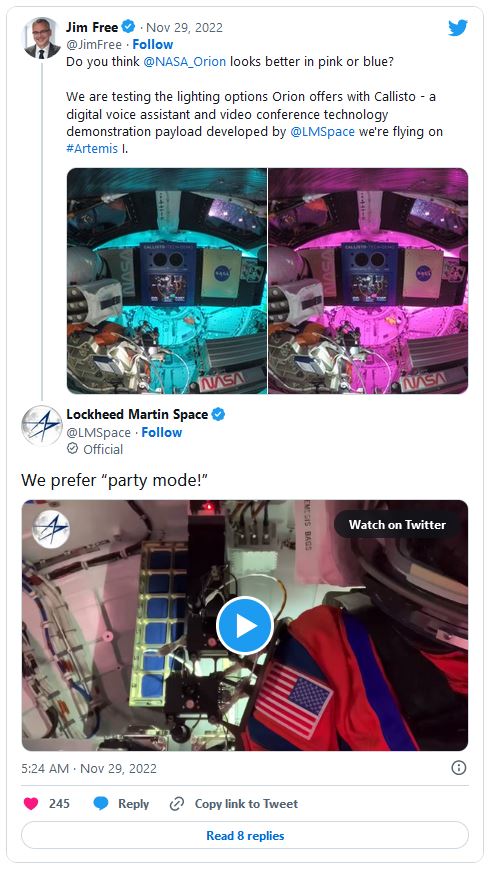Click the 5:24 AM Nov 29, 2022 timestamp
Screen dimensions: 492x871
coord(89,768)
